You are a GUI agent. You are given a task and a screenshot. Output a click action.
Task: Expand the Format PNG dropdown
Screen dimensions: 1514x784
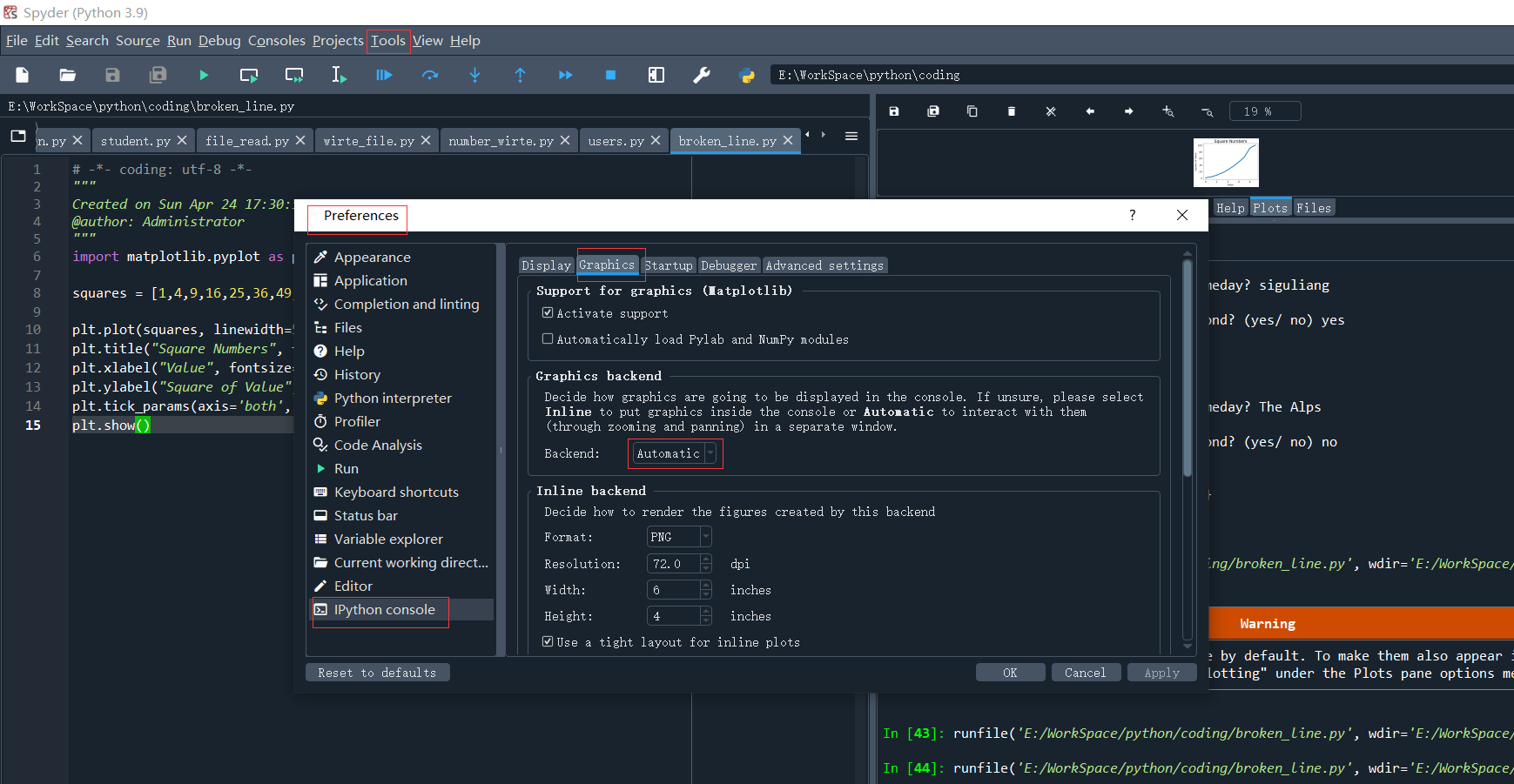coord(679,538)
